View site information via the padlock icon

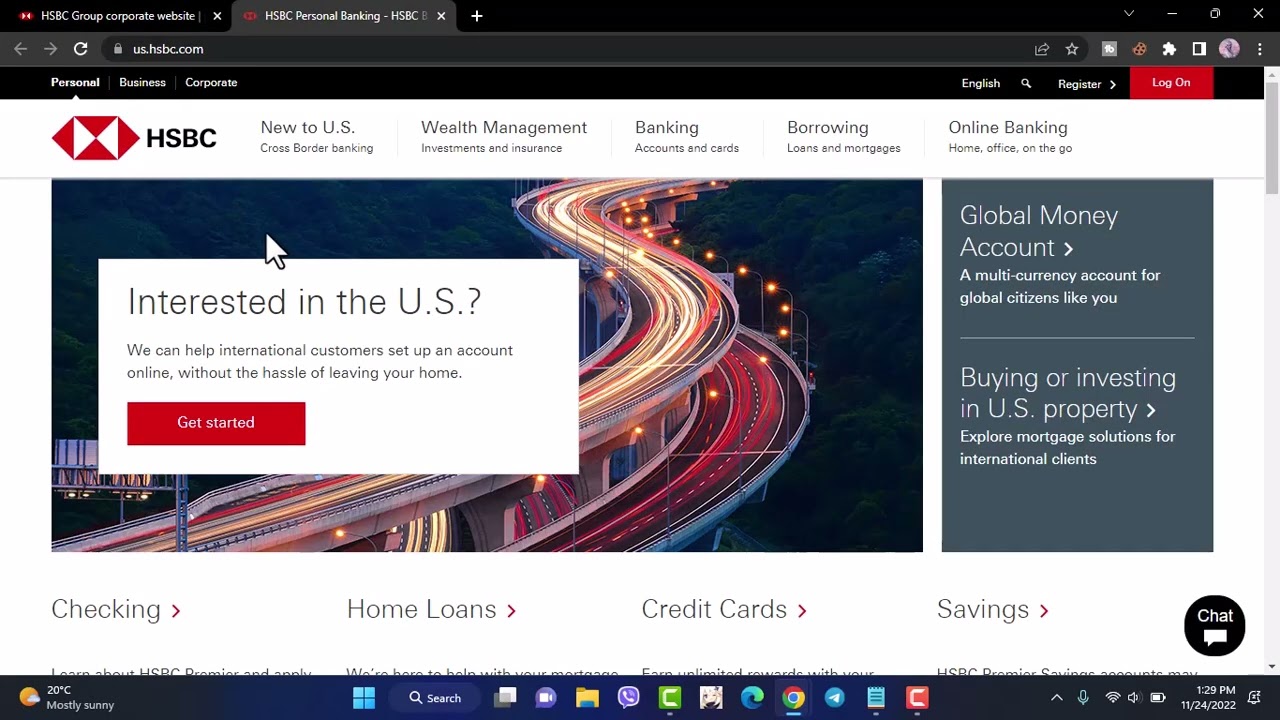tap(118, 48)
